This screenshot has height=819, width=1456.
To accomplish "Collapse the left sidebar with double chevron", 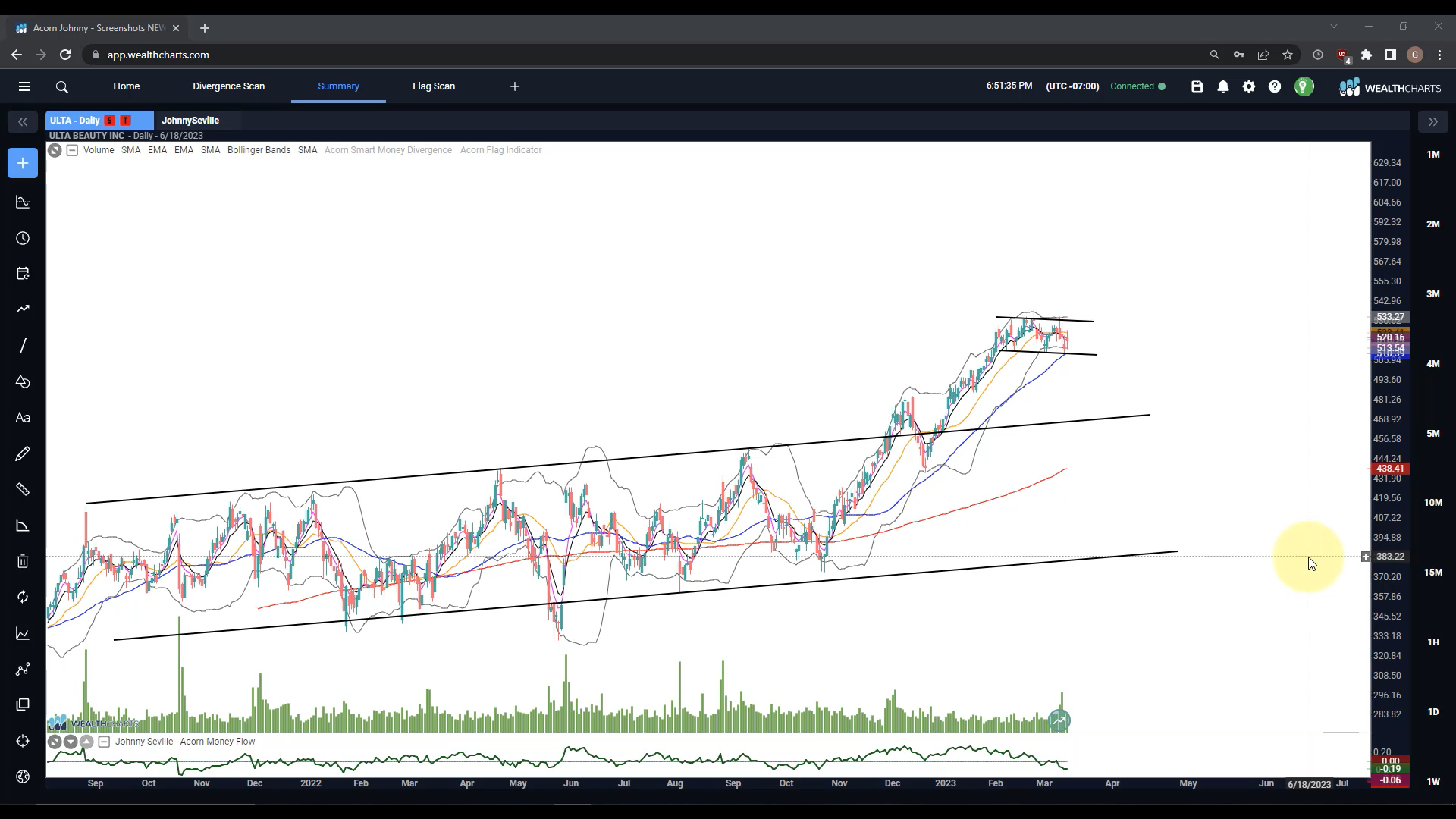I will click(x=23, y=121).
